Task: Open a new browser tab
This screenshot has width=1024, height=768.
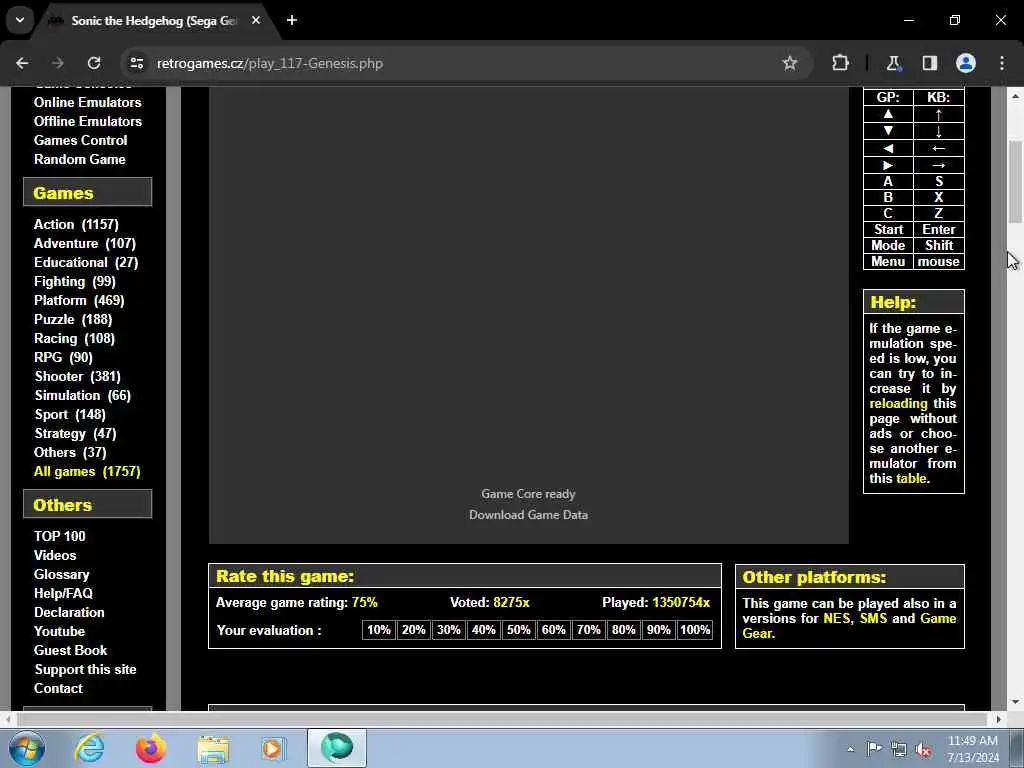Action: pyautogui.click(x=292, y=20)
